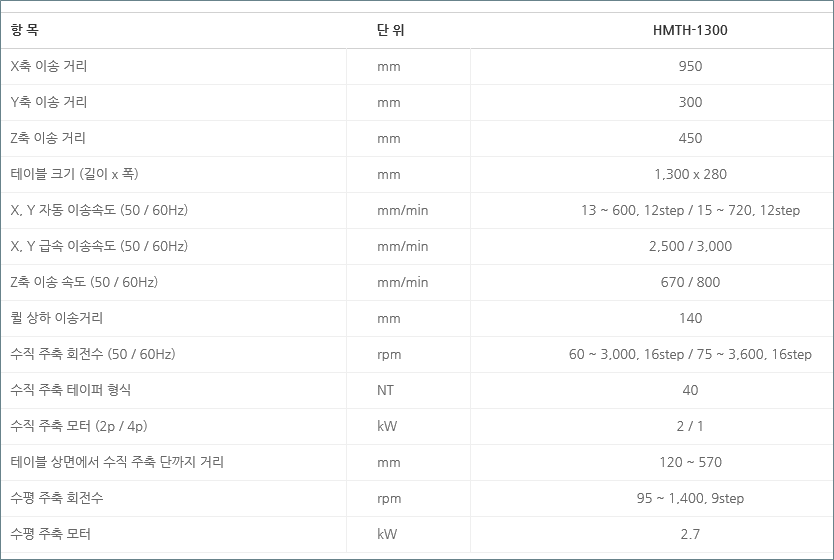This screenshot has height=560, width=834.
Task: Select the X축 이송 거리 row label
Action: [49, 66]
